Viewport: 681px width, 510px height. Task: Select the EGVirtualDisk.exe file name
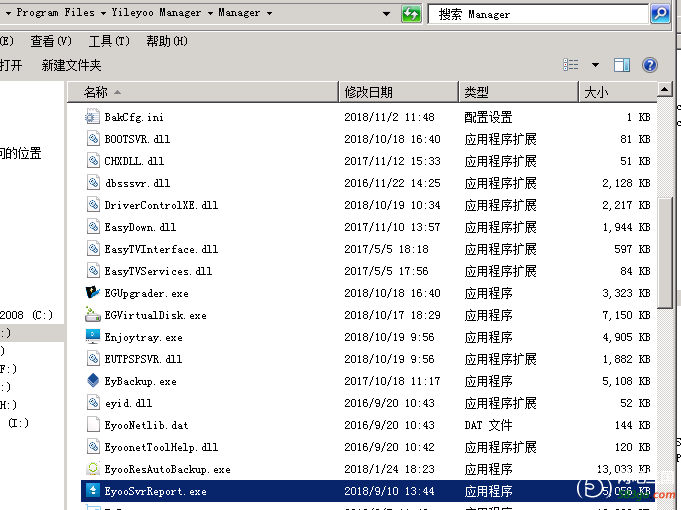coord(155,315)
